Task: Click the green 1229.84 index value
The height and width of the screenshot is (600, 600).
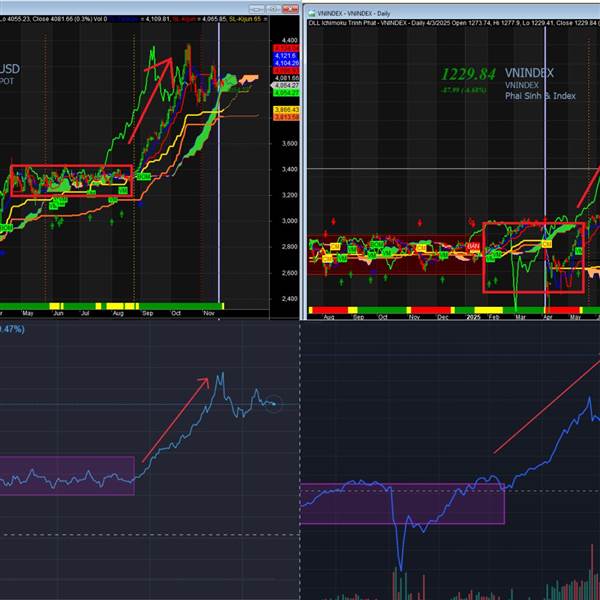Action: point(468,74)
